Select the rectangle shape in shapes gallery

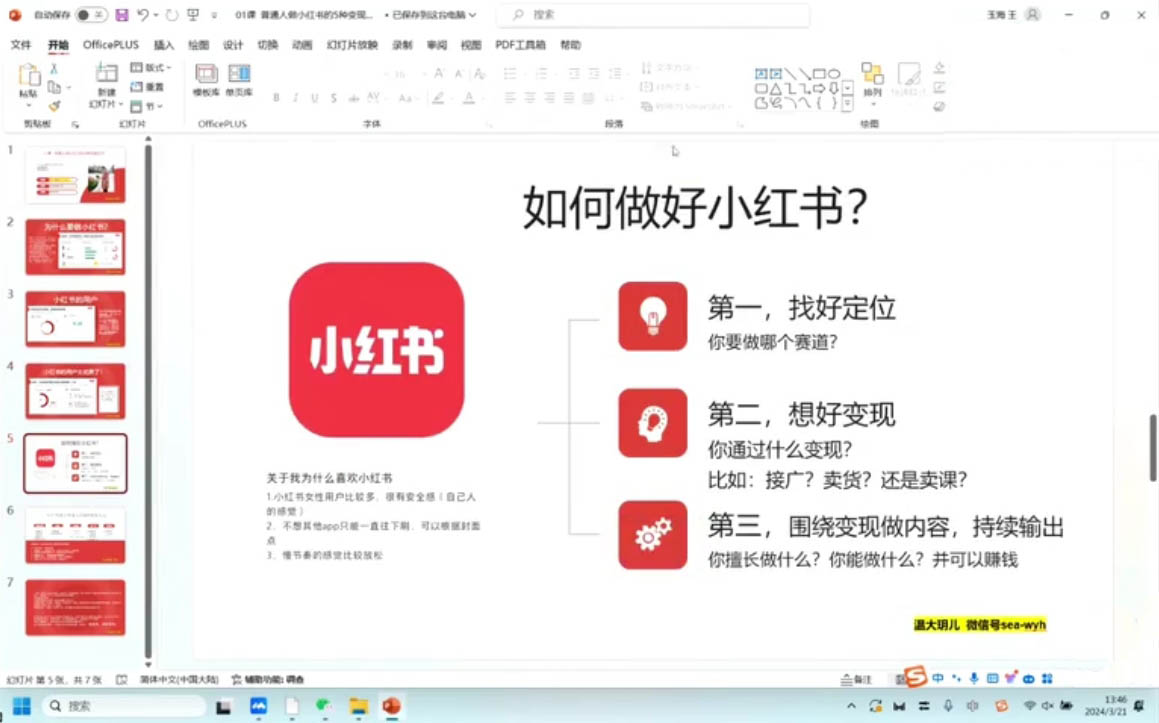click(x=819, y=74)
